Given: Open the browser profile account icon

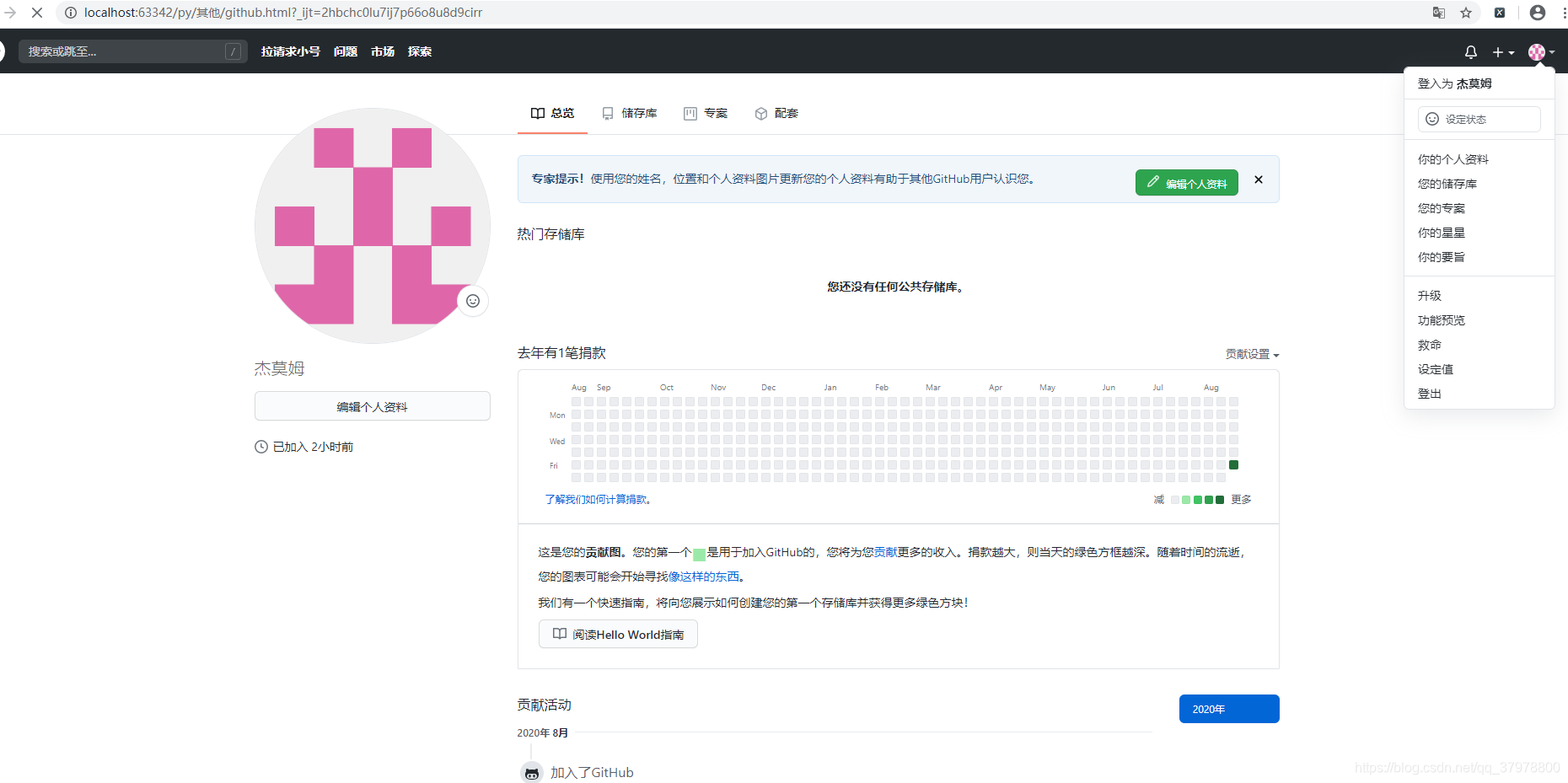Looking at the screenshot, I should [1537, 13].
